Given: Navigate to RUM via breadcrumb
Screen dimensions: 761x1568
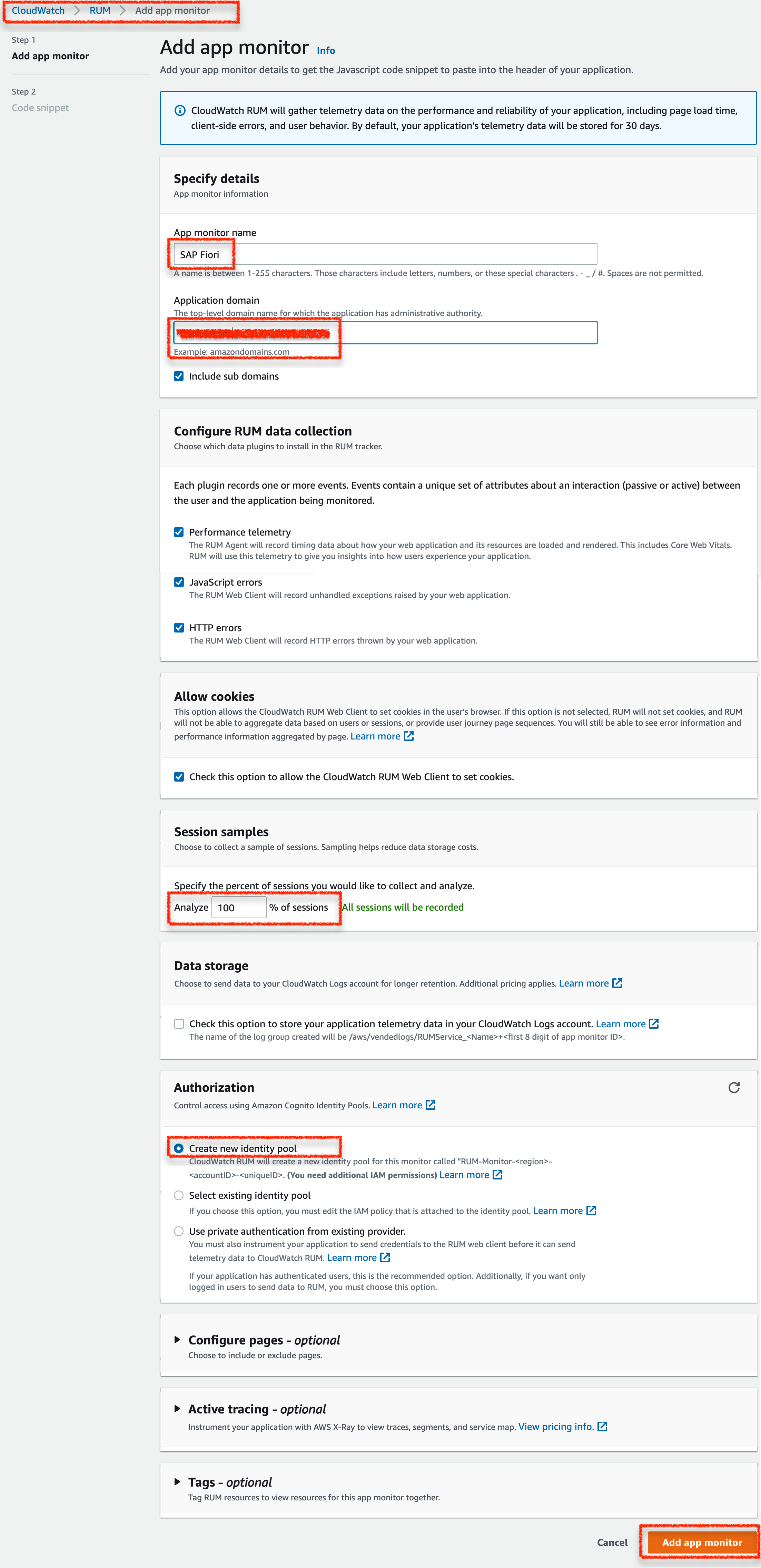Looking at the screenshot, I should (x=99, y=10).
